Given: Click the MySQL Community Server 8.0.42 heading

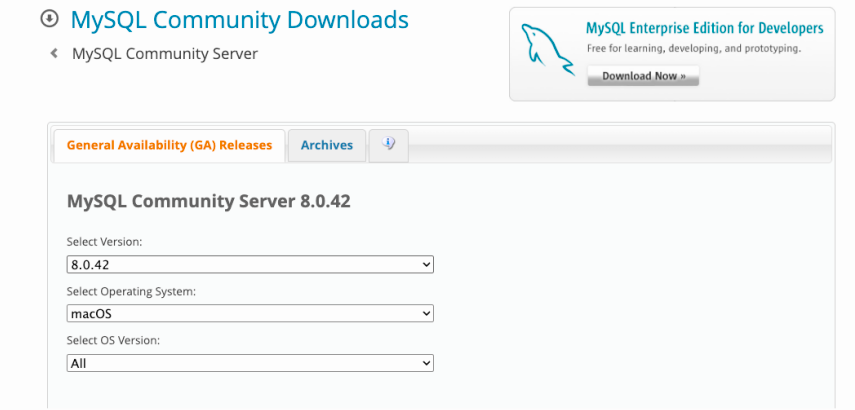Looking at the screenshot, I should pyautogui.click(x=208, y=201).
